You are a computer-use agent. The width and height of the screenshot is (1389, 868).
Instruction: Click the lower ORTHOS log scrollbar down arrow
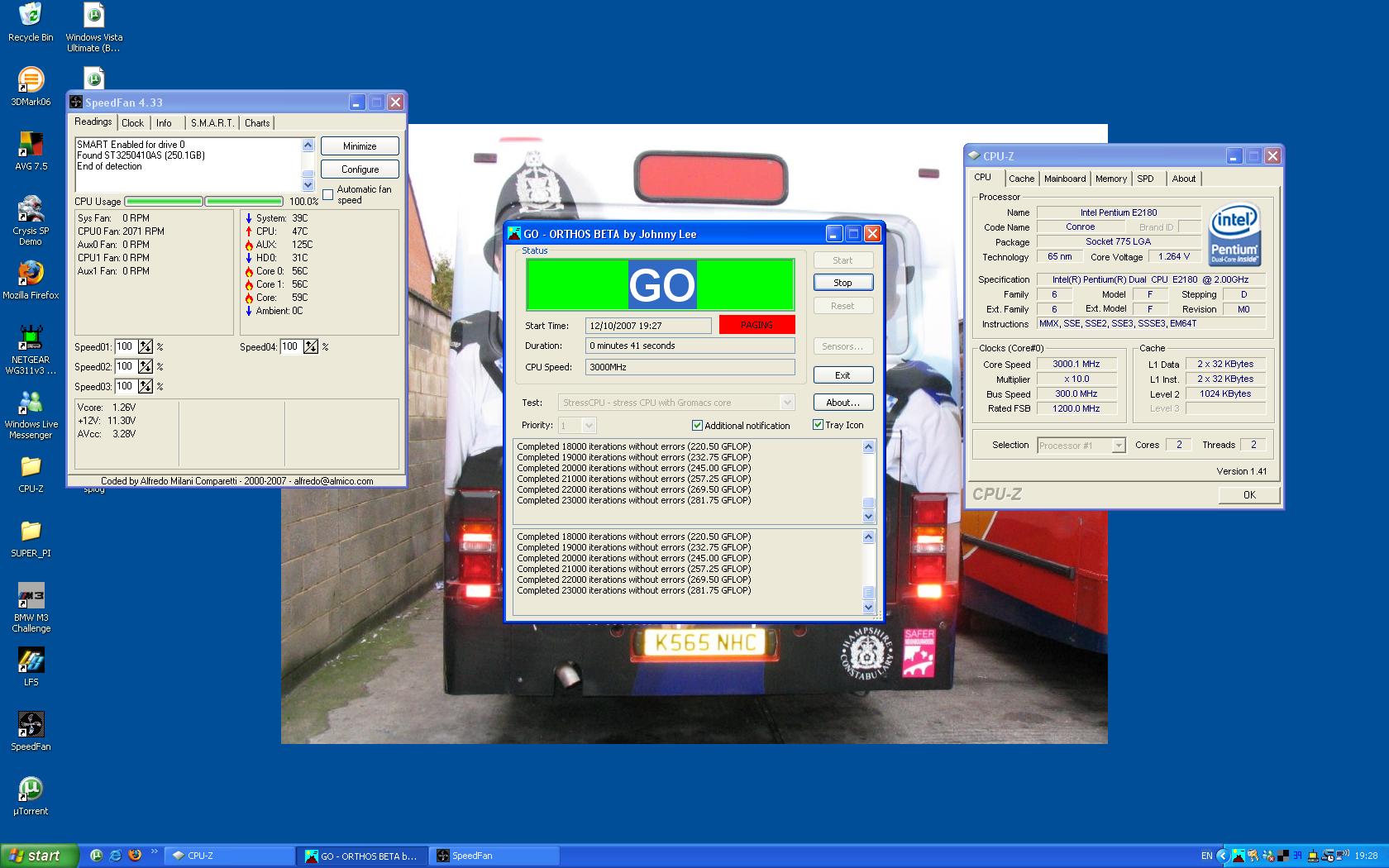868,608
